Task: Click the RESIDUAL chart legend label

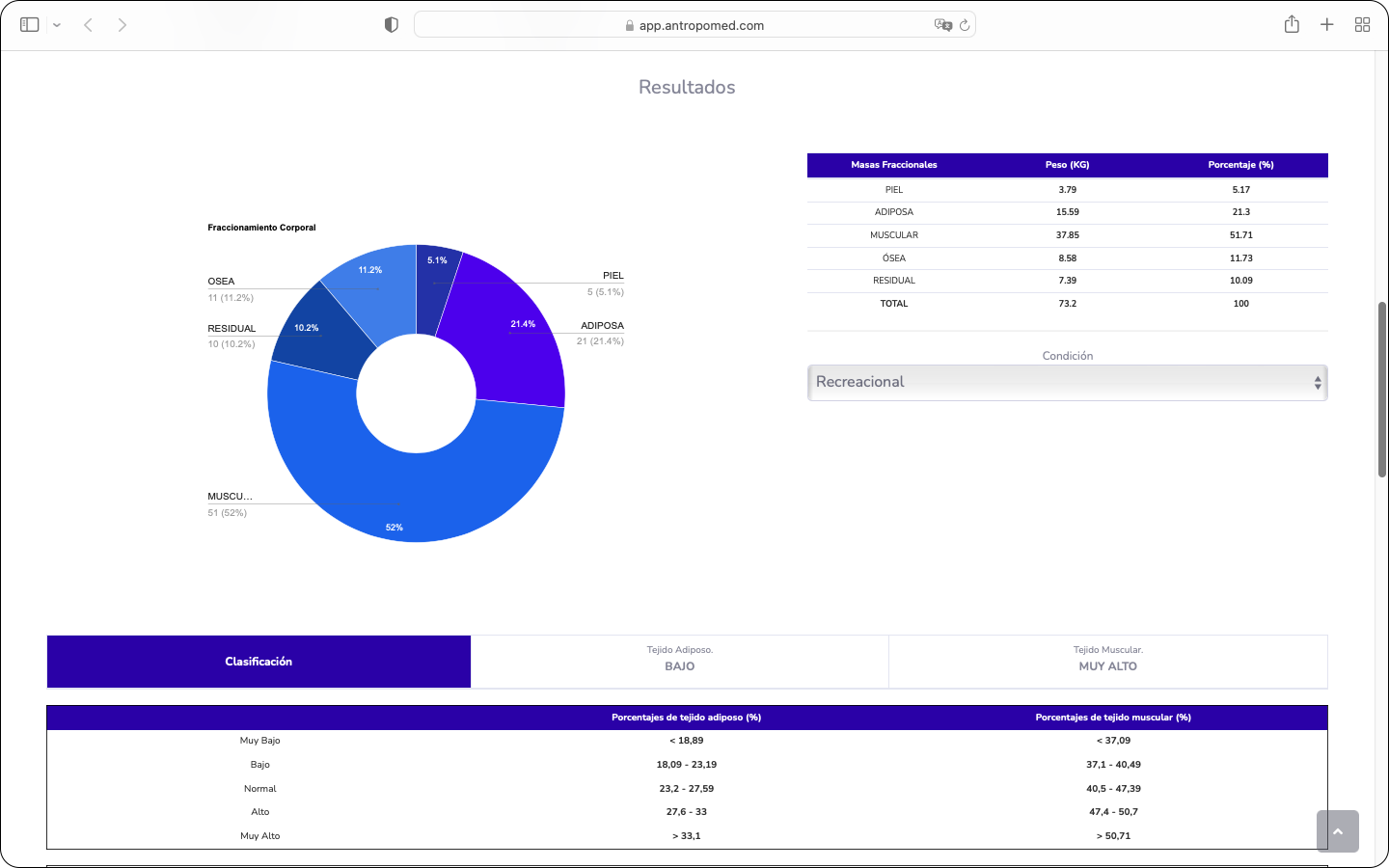Action: [231, 329]
